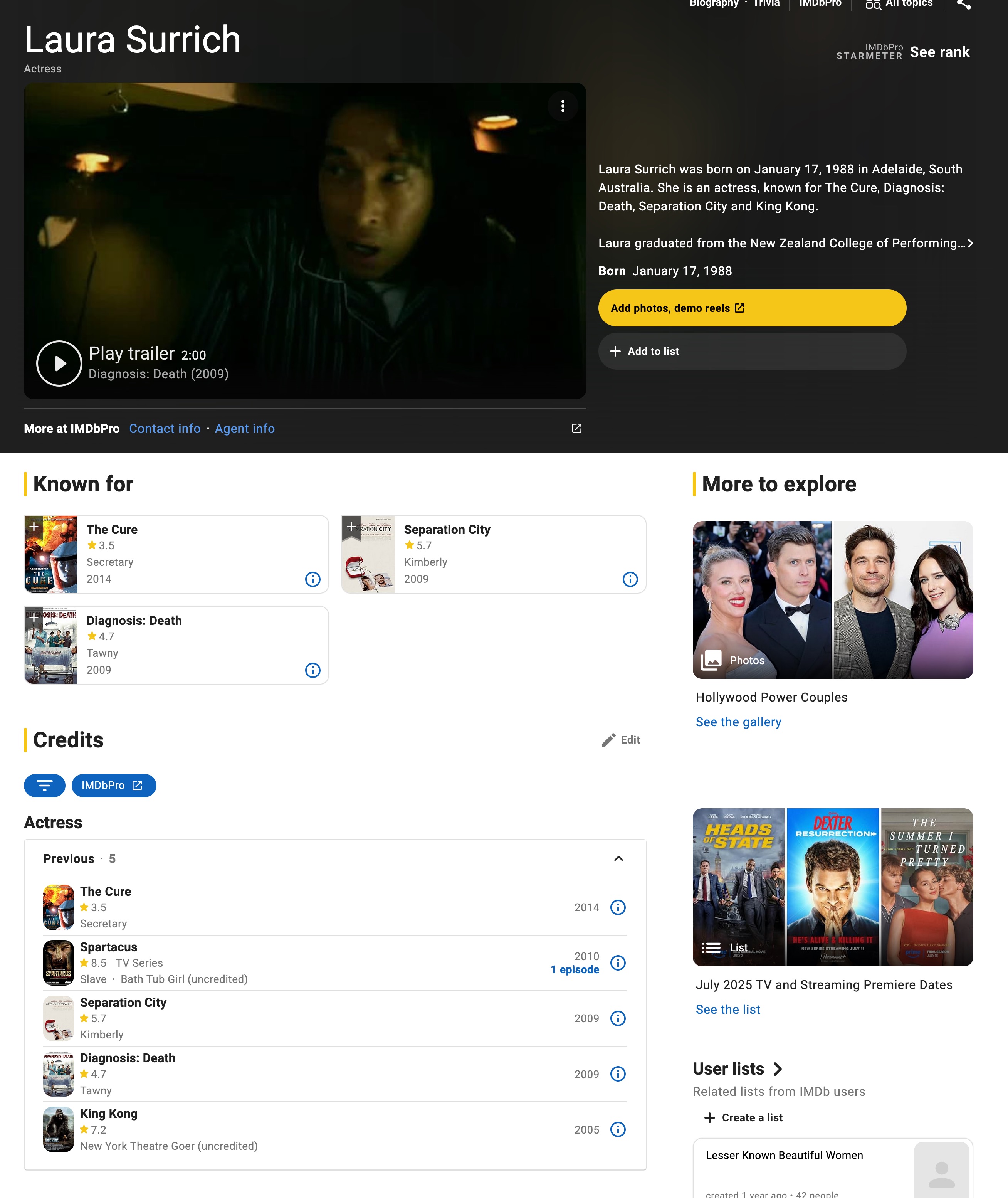
Task: Open King Kong title in credits
Action: (x=109, y=1114)
